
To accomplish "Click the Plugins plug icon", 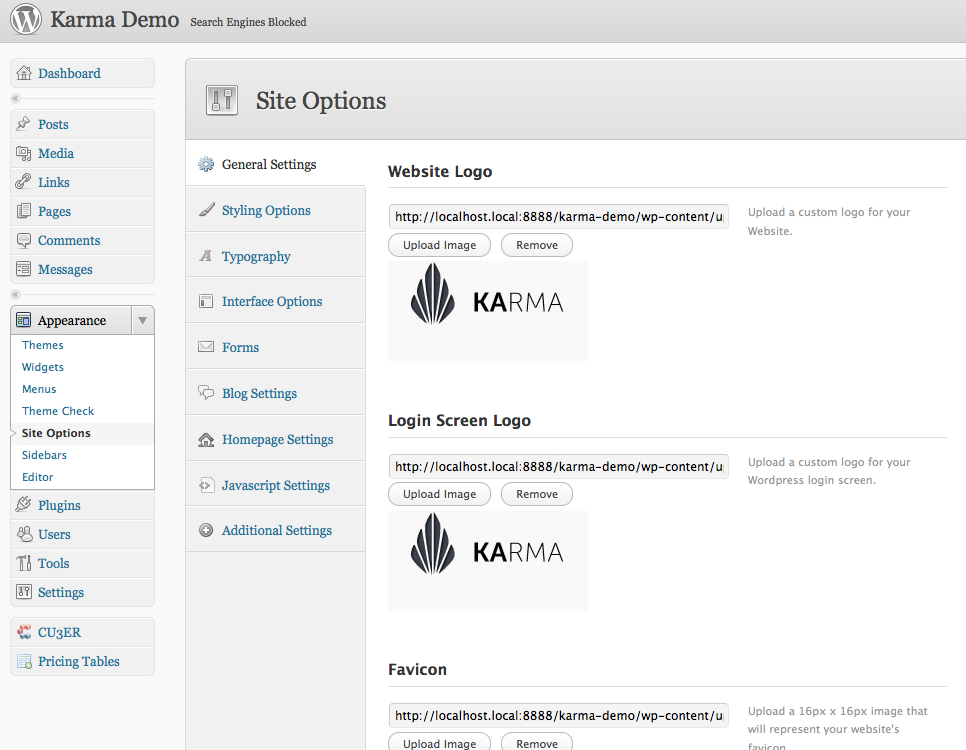I will (24, 505).
